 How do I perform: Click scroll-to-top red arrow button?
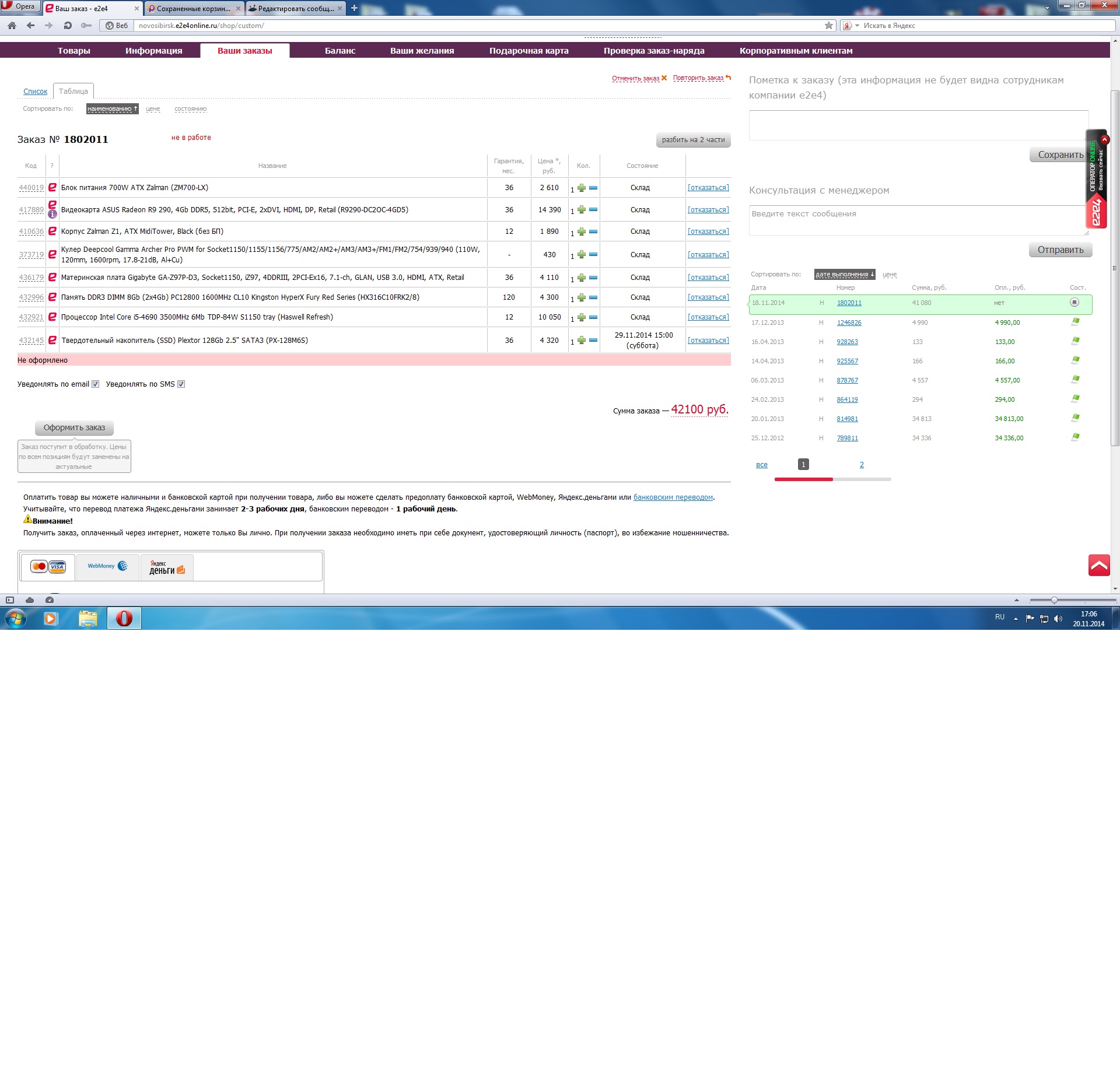pyautogui.click(x=1098, y=565)
